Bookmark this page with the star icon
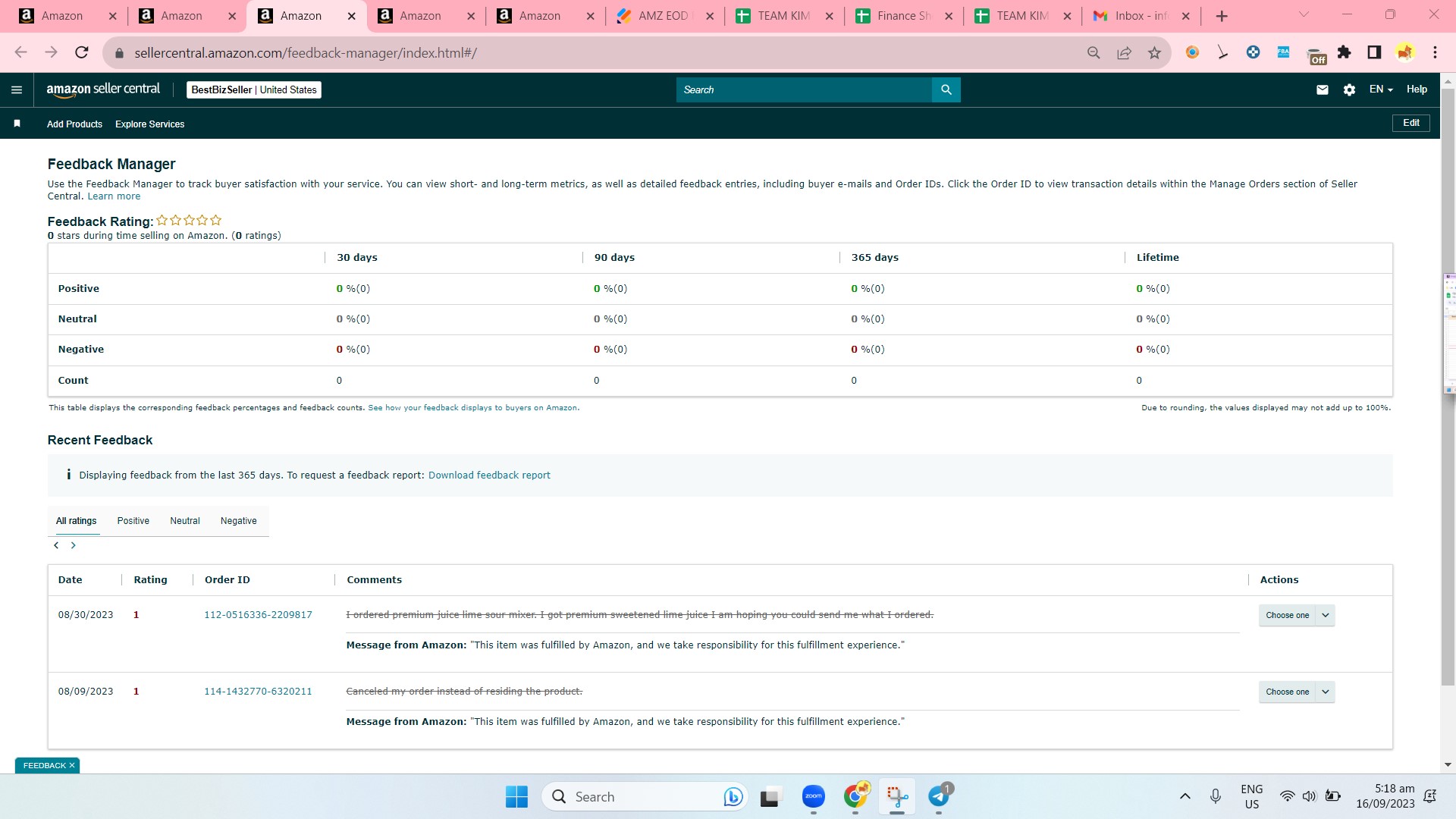The image size is (1456, 819). [x=1154, y=52]
